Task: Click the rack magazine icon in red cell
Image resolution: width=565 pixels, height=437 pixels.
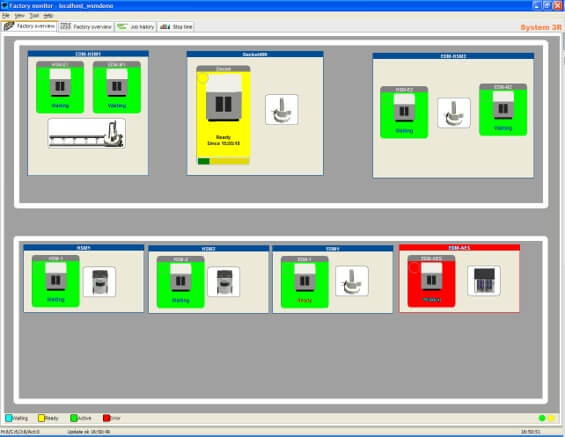Action: pyautogui.click(x=484, y=281)
